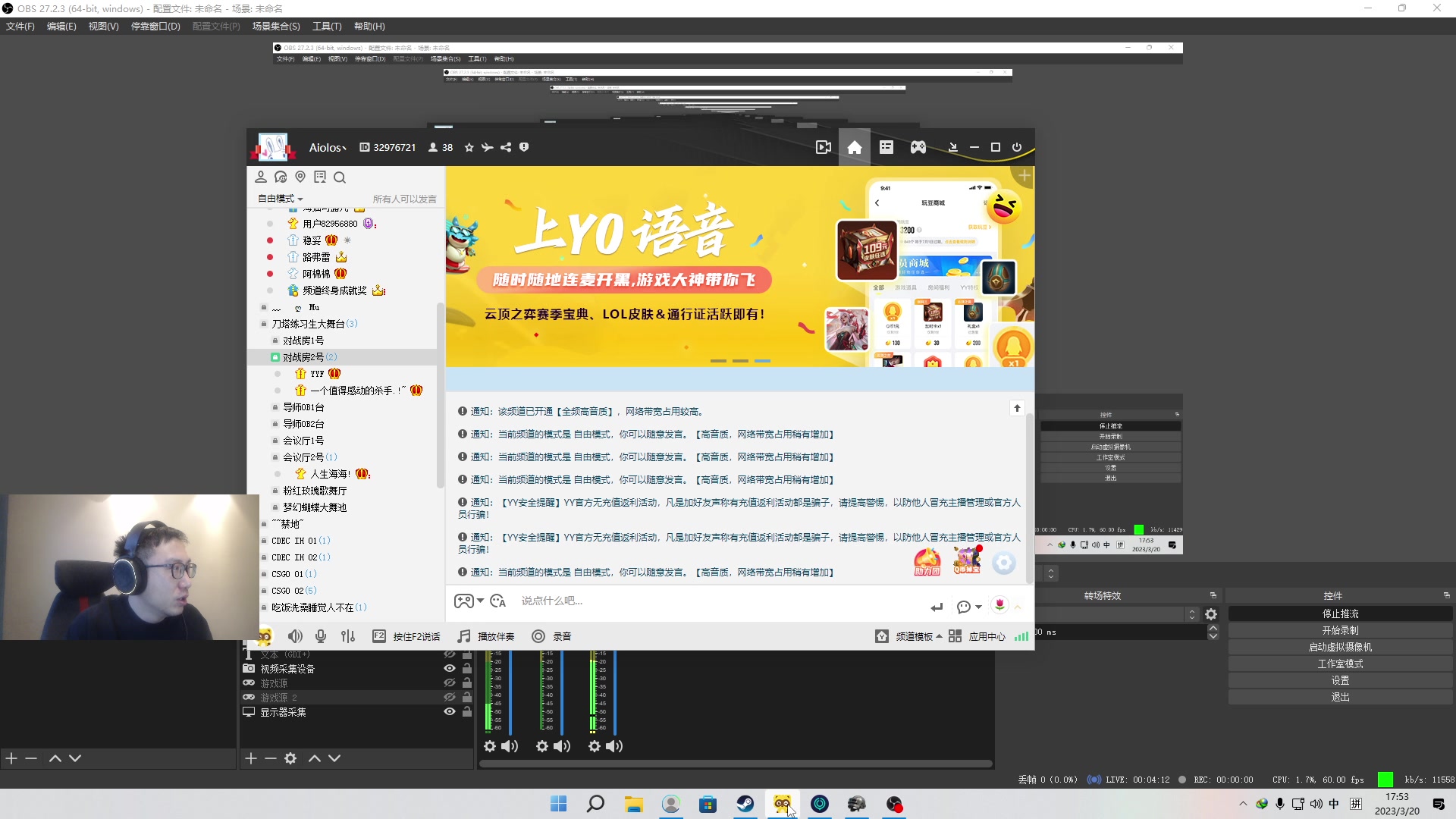This screenshot has height=819, width=1456.
Task: Click the YY speaker volume icon
Action: pyautogui.click(x=295, y=637)
